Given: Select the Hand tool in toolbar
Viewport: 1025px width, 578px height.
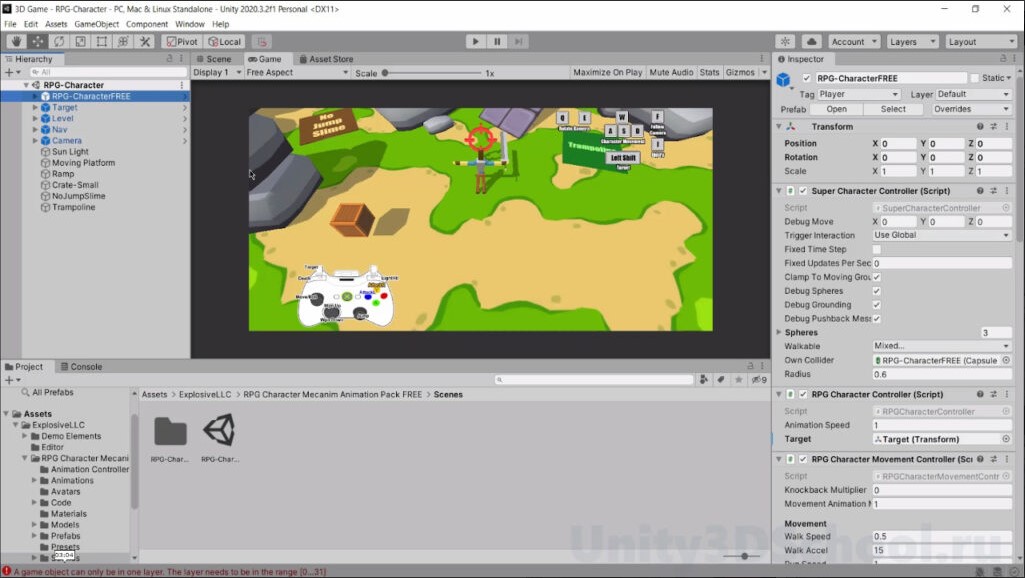Looking at the screenshot, I should tap(16, 41).
